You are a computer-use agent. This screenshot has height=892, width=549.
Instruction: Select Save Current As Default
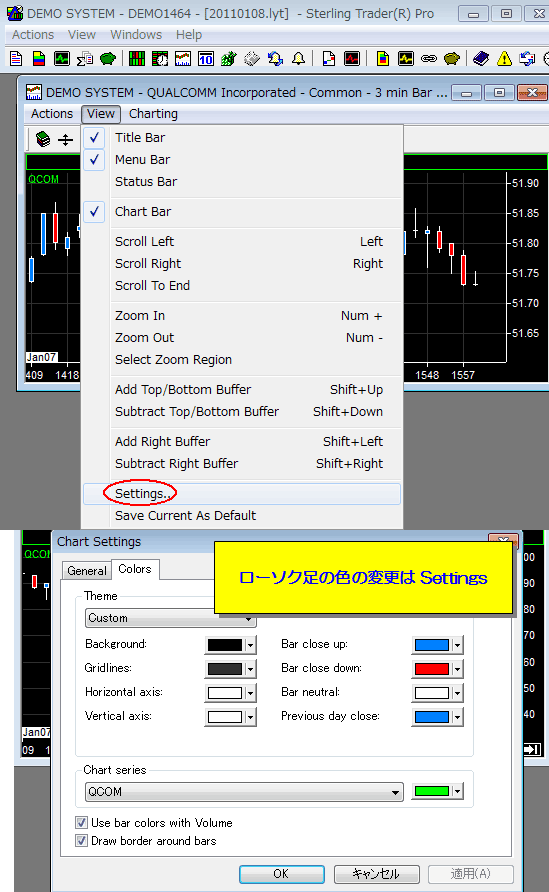tap(242, 515)
